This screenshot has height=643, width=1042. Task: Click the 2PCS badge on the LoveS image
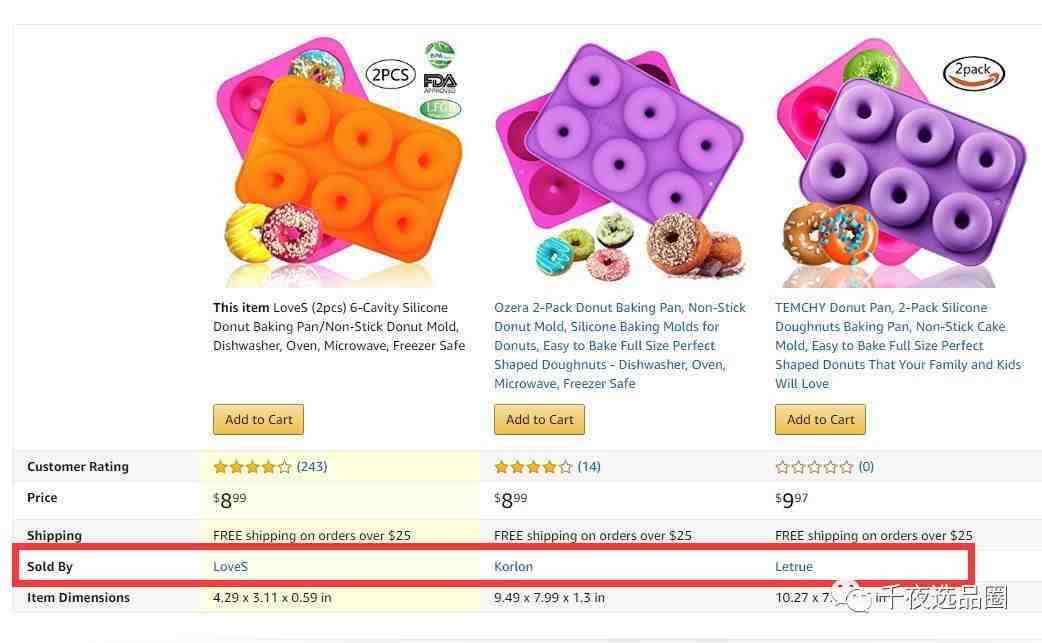(390, 75)
